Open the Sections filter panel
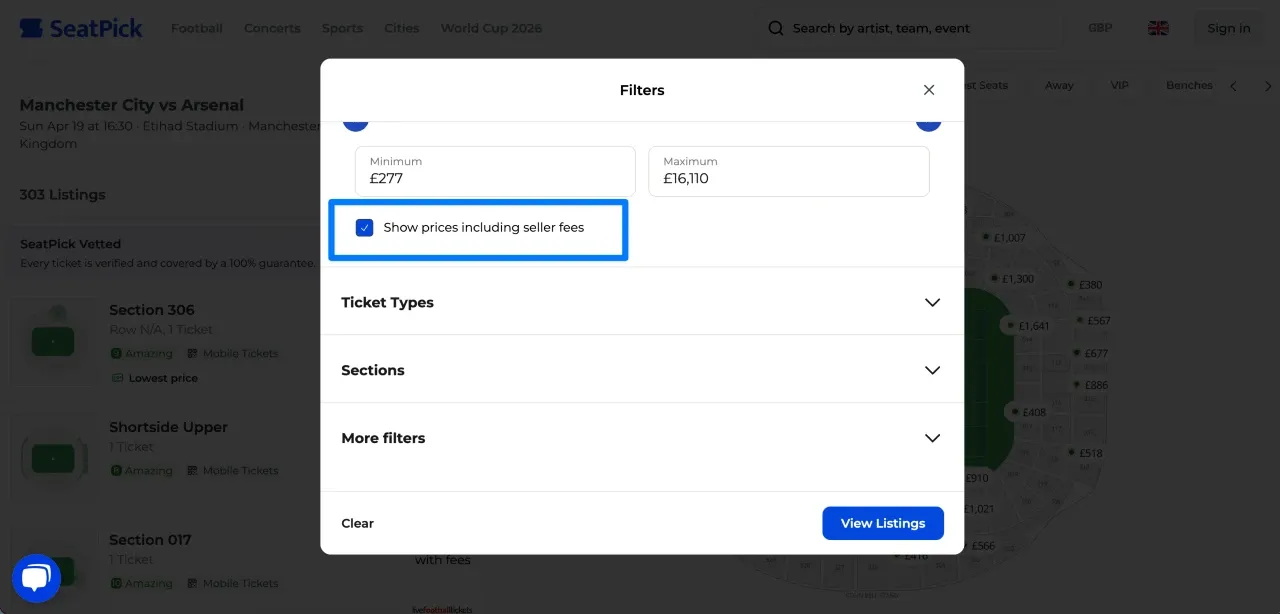This screenshot has height=614, width=1280. click(x=641, y=370)
